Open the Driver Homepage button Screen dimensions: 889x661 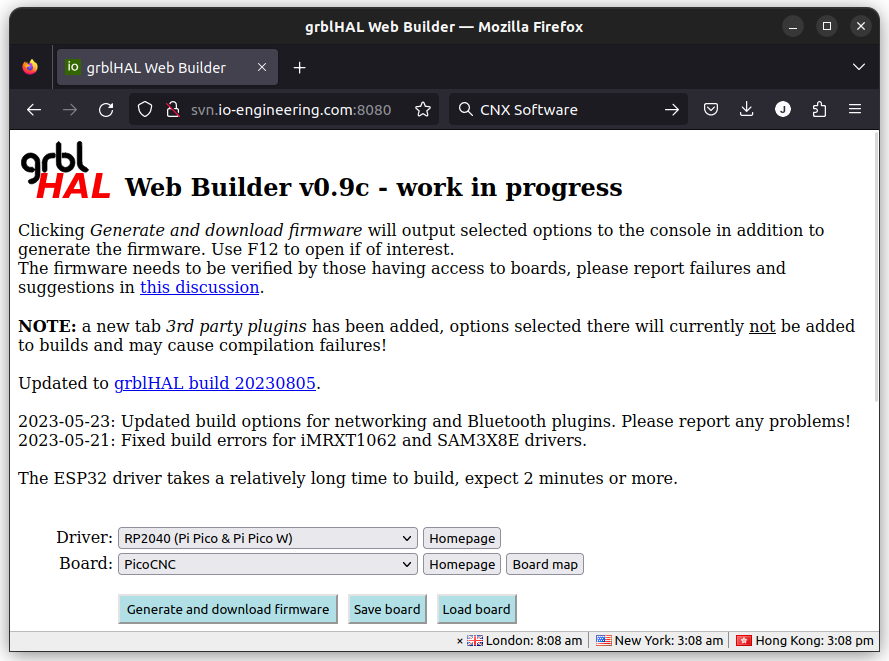coord(462,538)
